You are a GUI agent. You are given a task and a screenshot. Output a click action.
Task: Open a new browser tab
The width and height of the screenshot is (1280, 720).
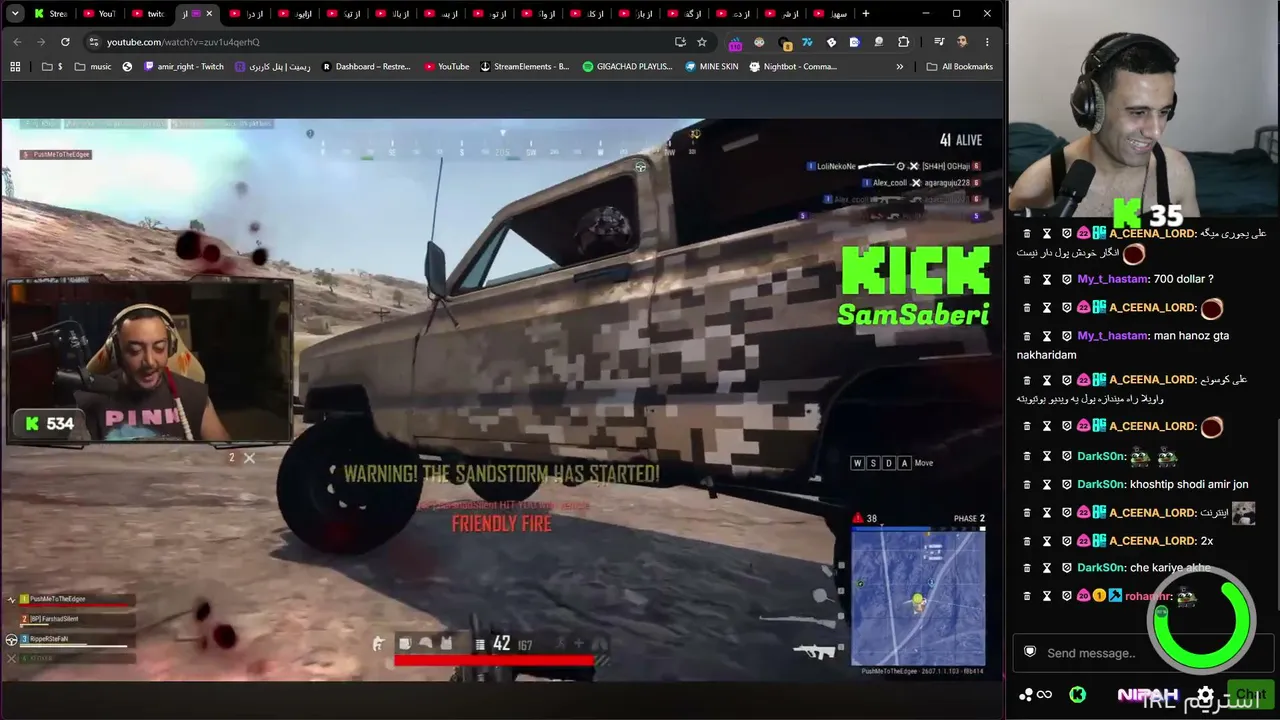tap(866, 14)
